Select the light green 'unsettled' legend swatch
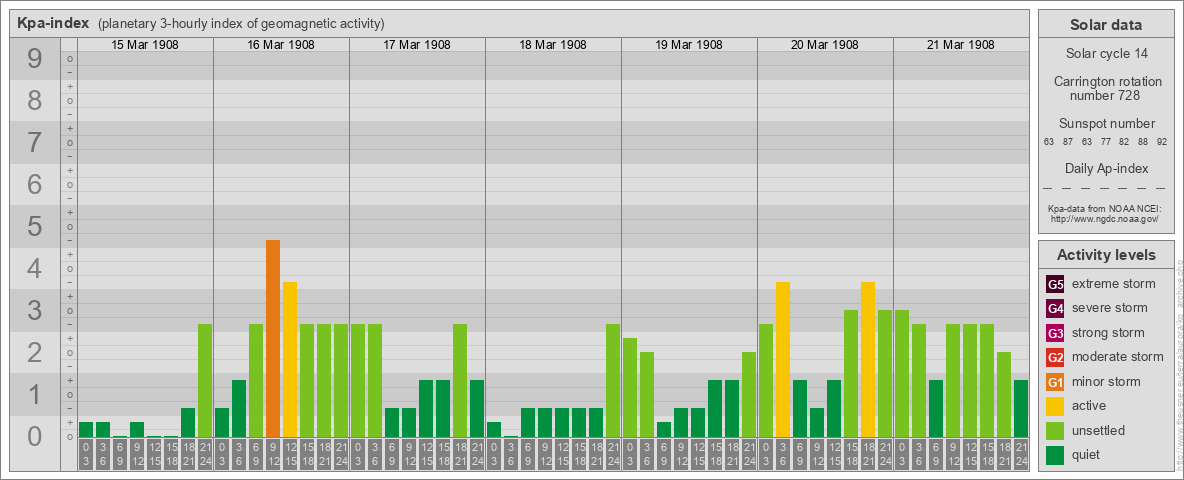Image resolution: width=1184 pixels, height=480 pixels. (1055, 430)
